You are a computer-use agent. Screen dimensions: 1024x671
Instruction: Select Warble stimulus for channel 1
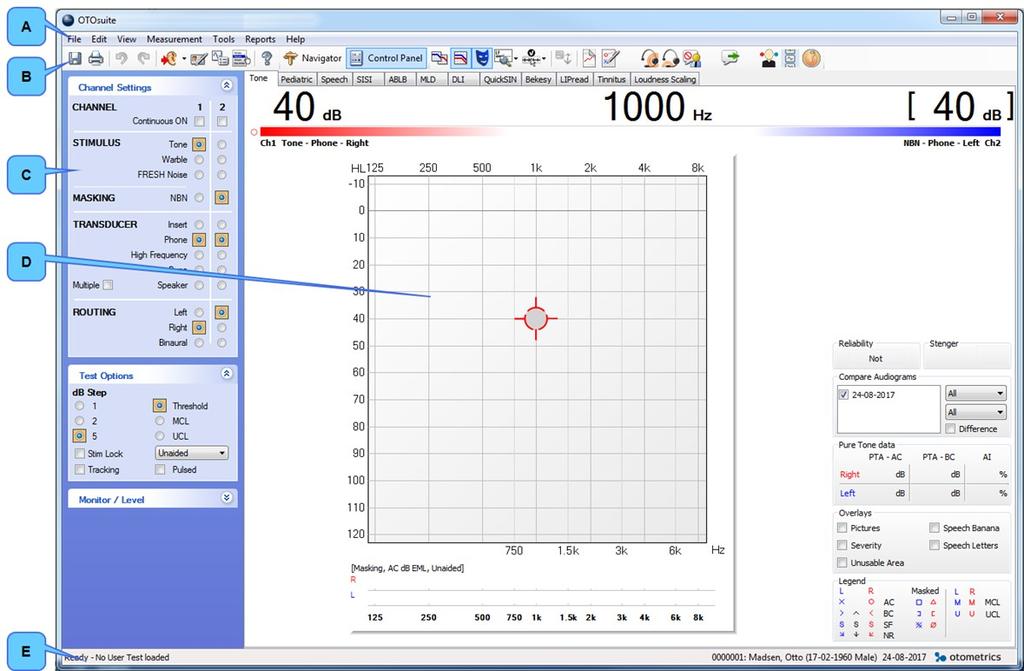tap(199, 159)
